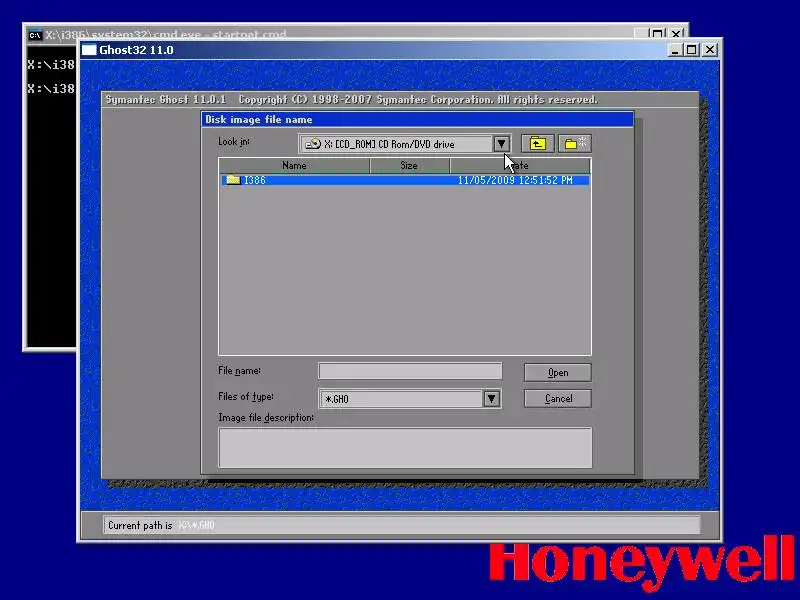
Task: Click the create new folder icon
Action: pyautogui.click(x=575, y=144)
